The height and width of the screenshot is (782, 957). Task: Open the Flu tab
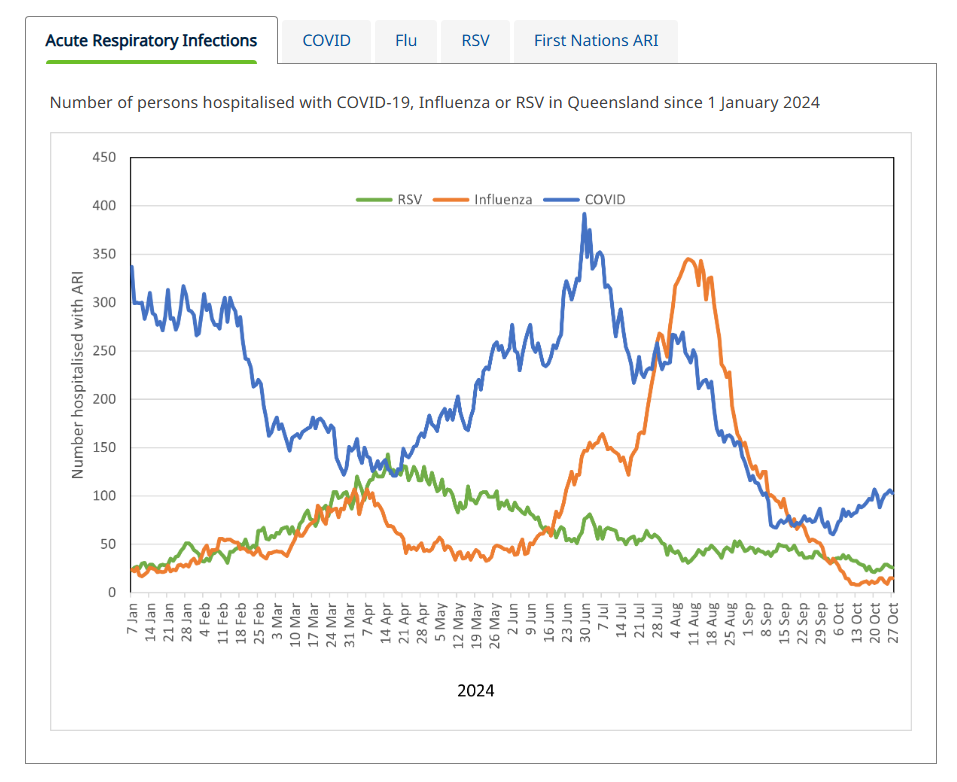[x=405, y=41]
